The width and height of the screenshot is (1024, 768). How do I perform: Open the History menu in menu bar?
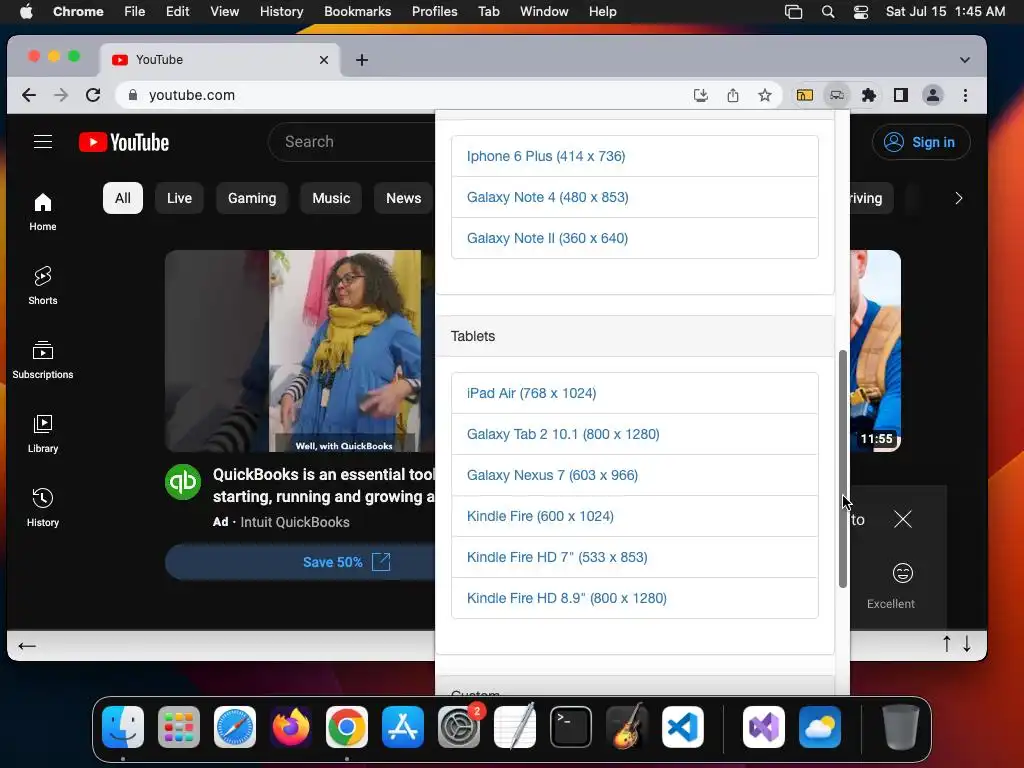pos(281,12)
